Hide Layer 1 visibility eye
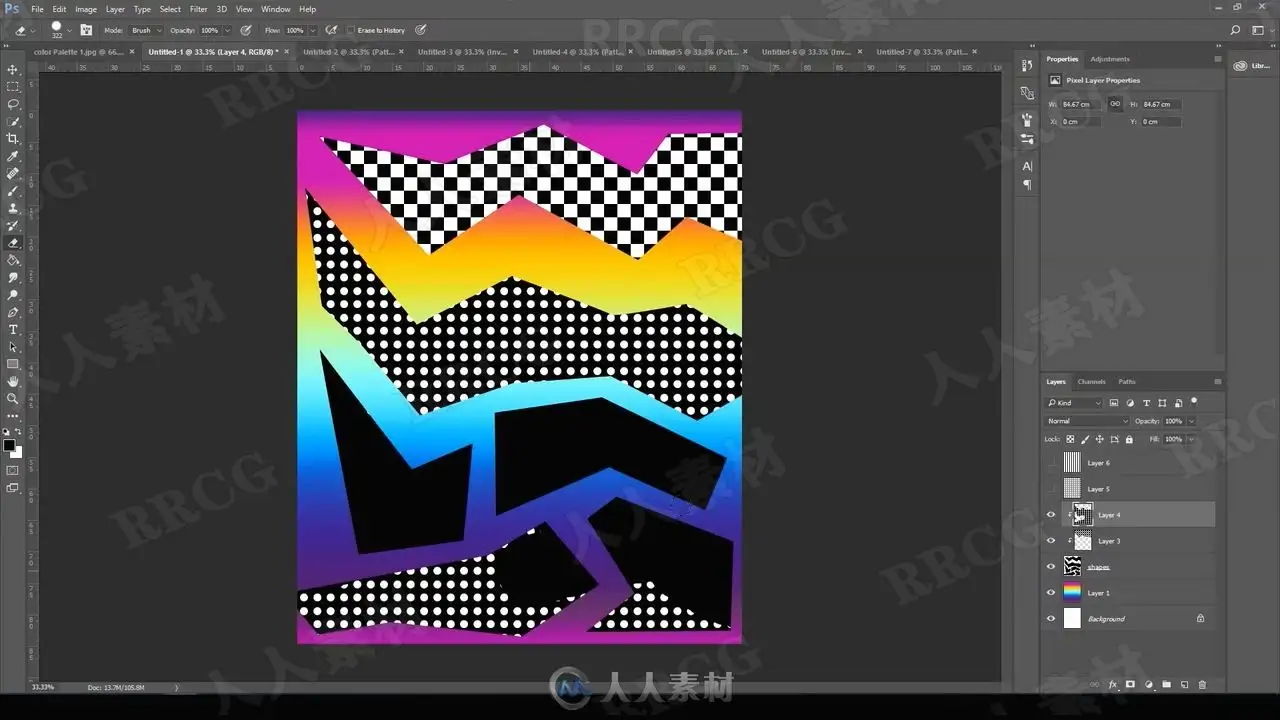The height and width of the screenshot is (720, 1280). [1050, 593]
